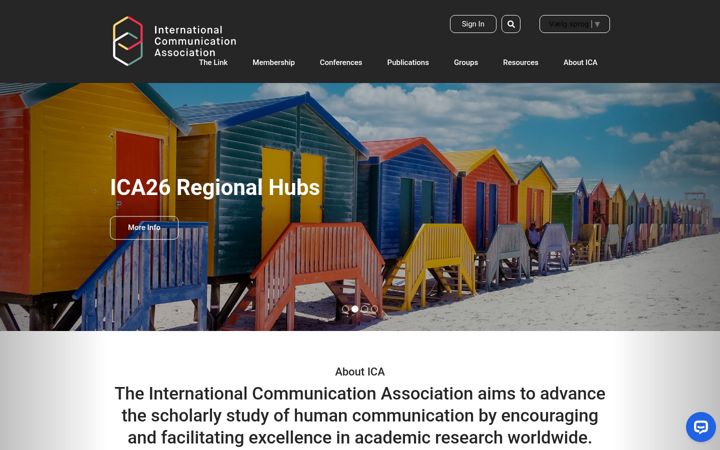720x450 pixels.
Task: Open the blue live chat bubble icon
Action: pos(701,427)
